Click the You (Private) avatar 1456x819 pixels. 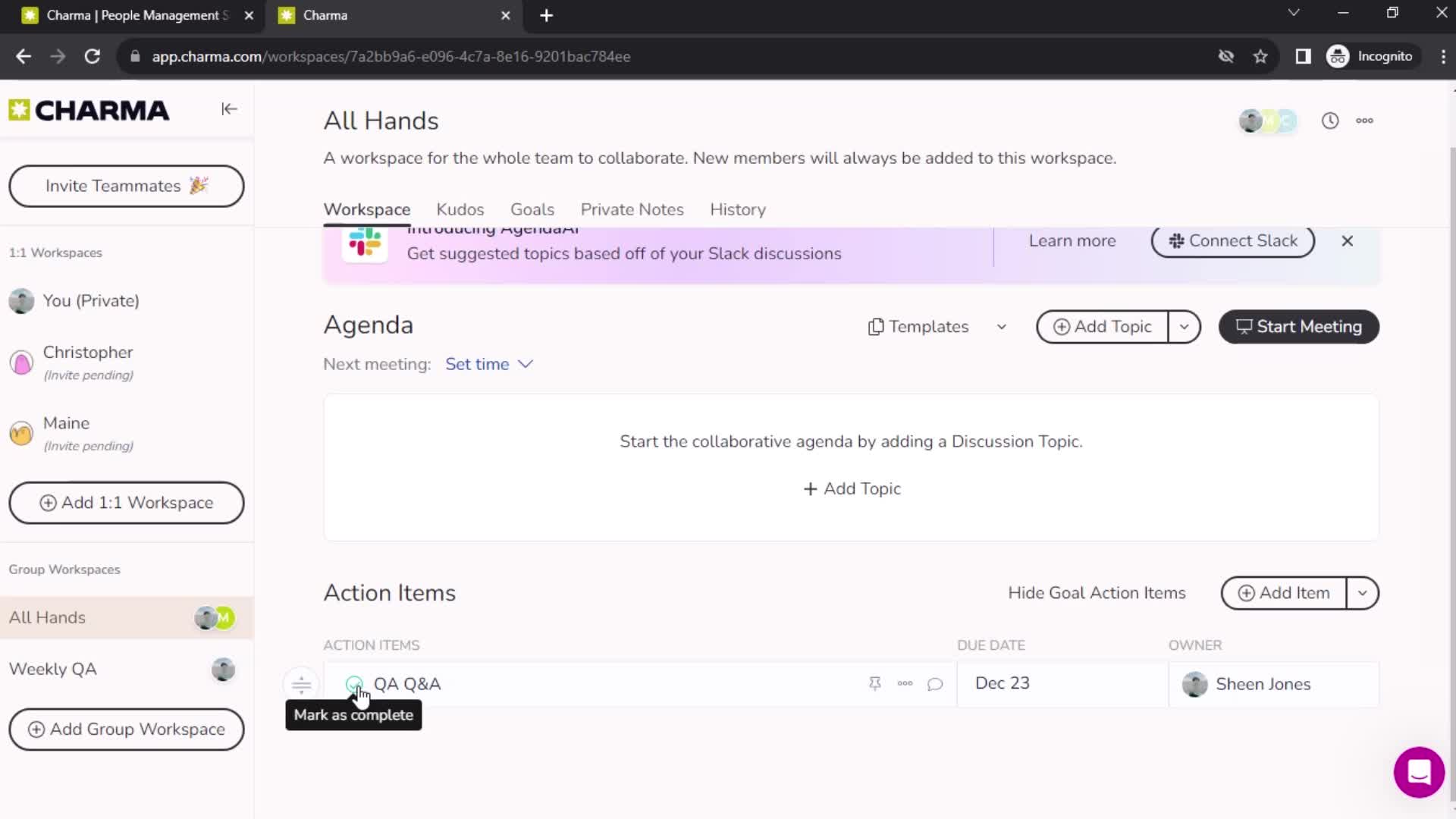21,301
